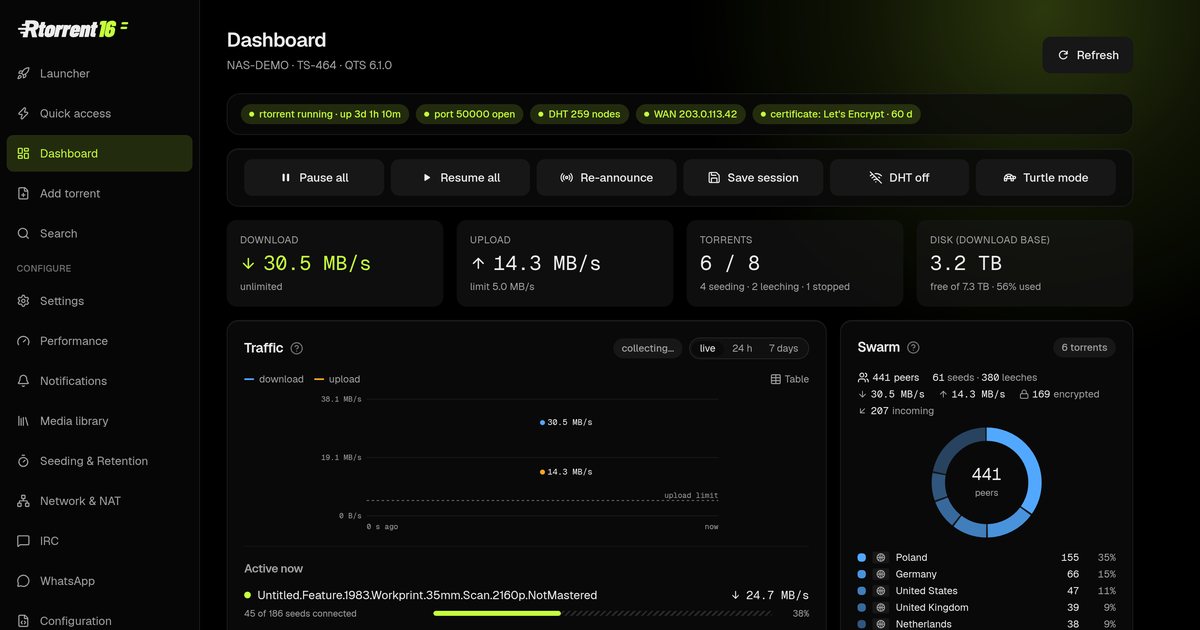
Task: Switch traffic chart to 7 days
Action: click(784, 348)
